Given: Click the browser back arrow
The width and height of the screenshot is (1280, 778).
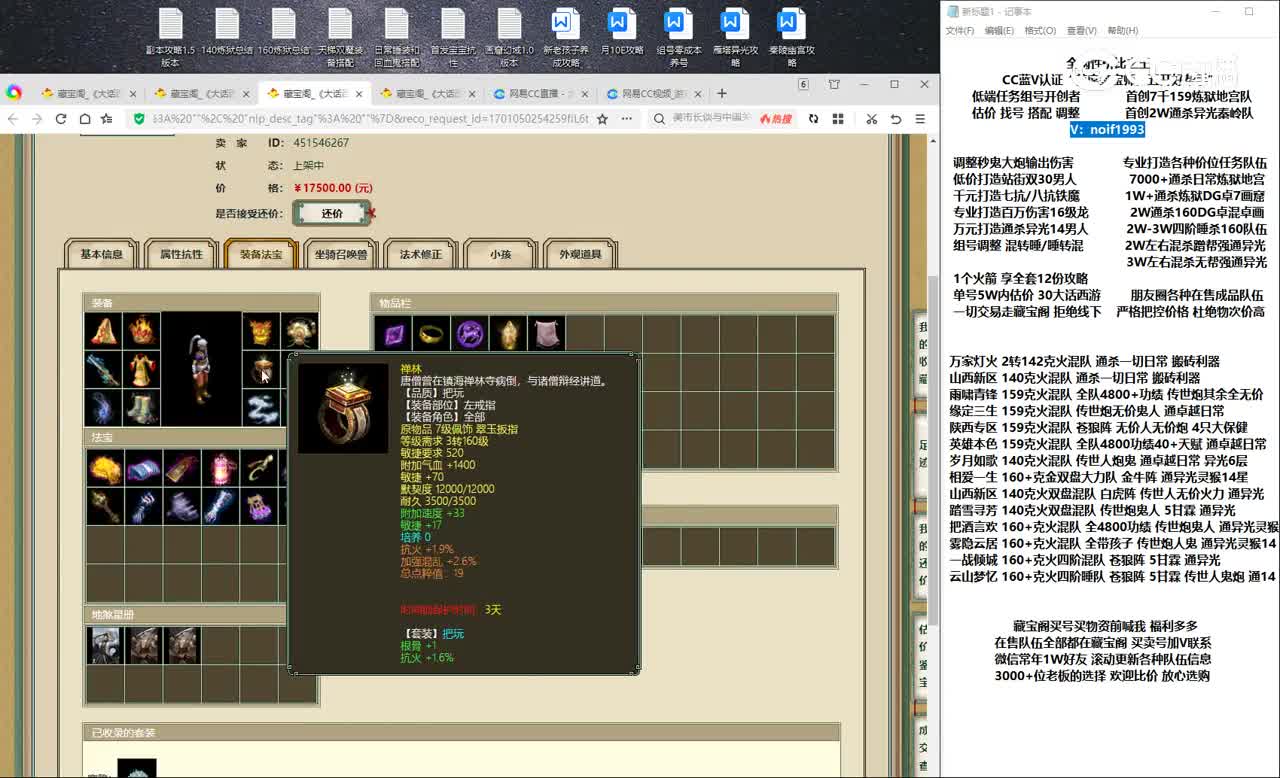Looking at the screenshot, I should click(13, 119).
